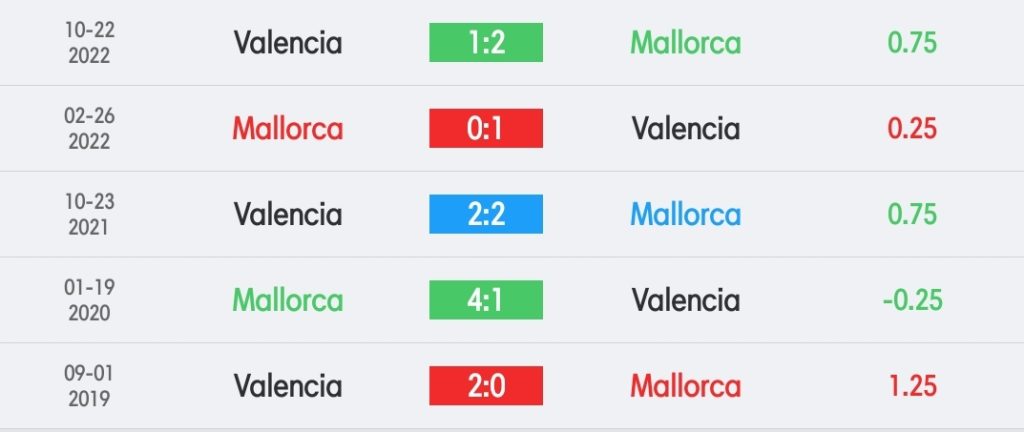Click the -0.25 handicap value
Viewport: 1024px width, 432px height.
tap(912, 300)
